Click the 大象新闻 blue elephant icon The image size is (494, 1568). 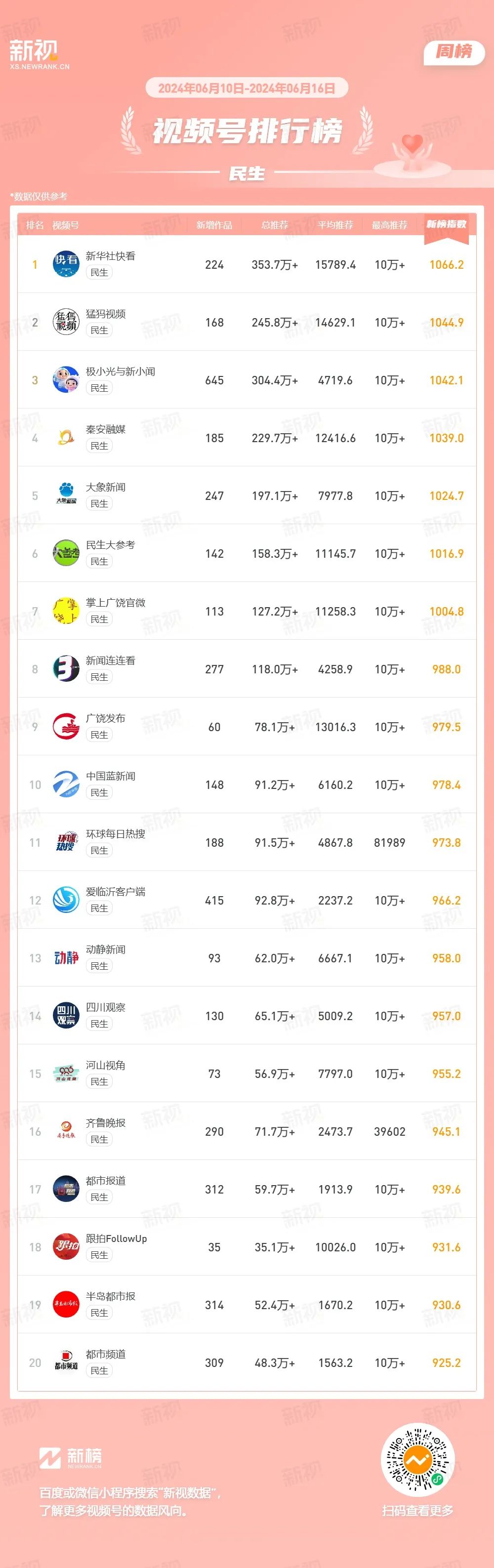pos(66,495)
